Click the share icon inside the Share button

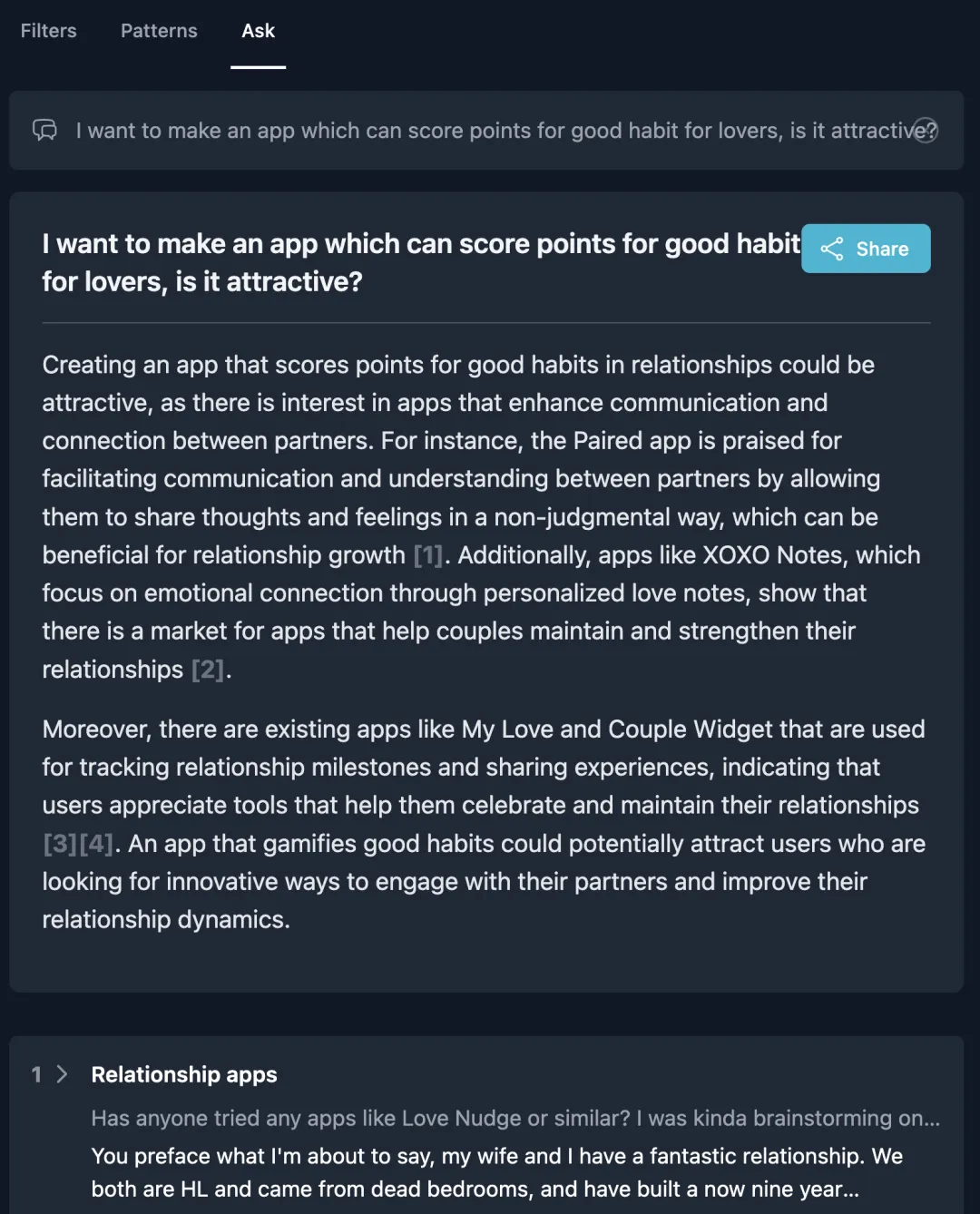coord(832,249)
